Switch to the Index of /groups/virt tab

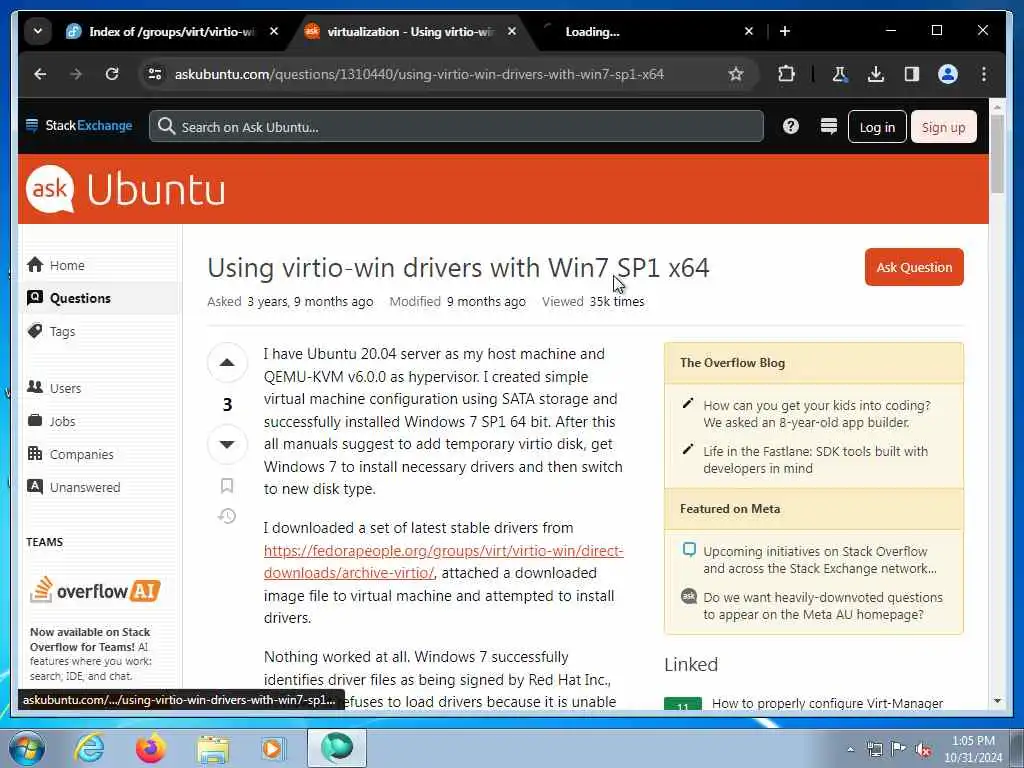(173, 31)
